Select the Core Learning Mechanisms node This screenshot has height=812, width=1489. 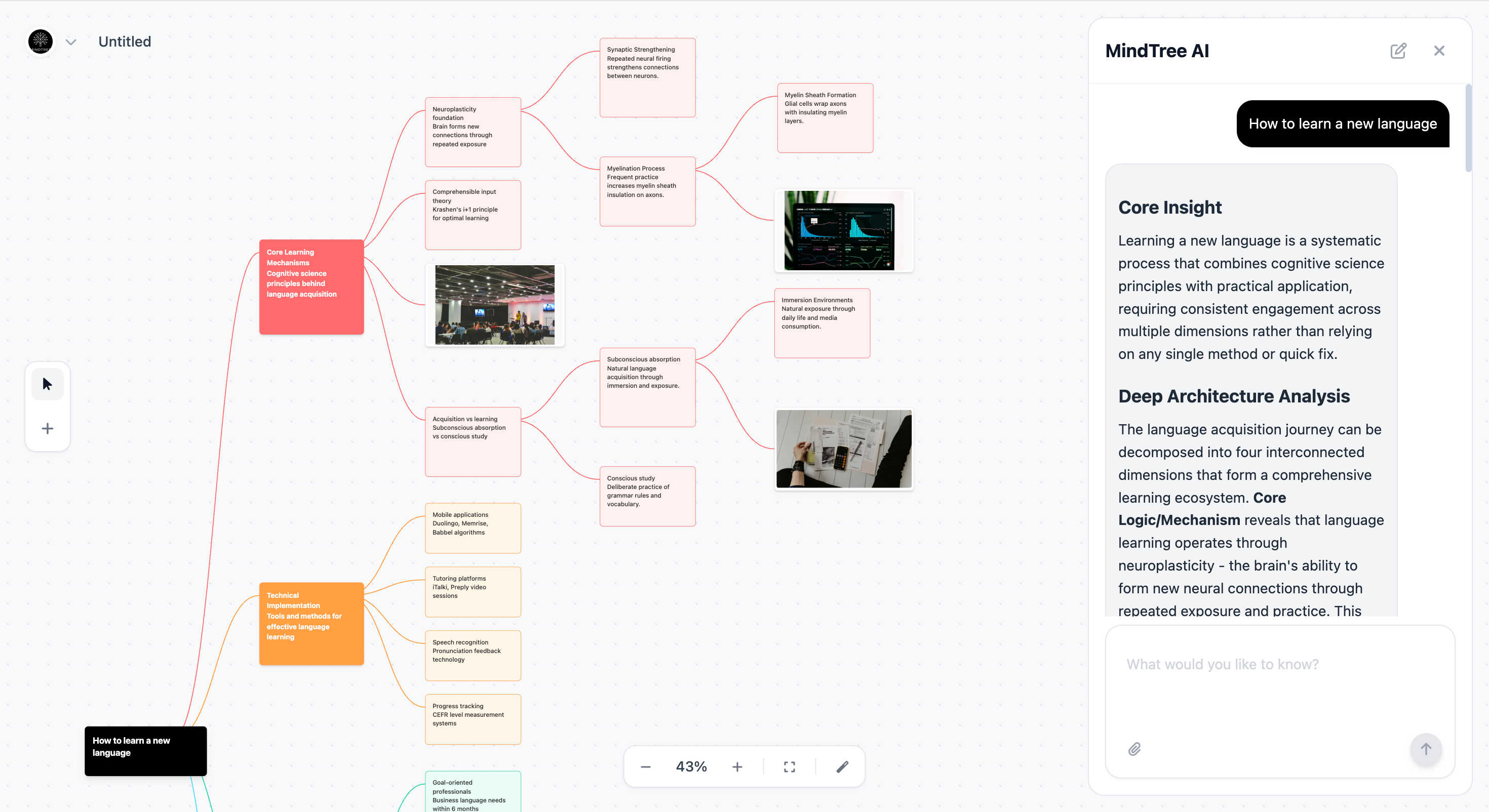click(311, 287)
